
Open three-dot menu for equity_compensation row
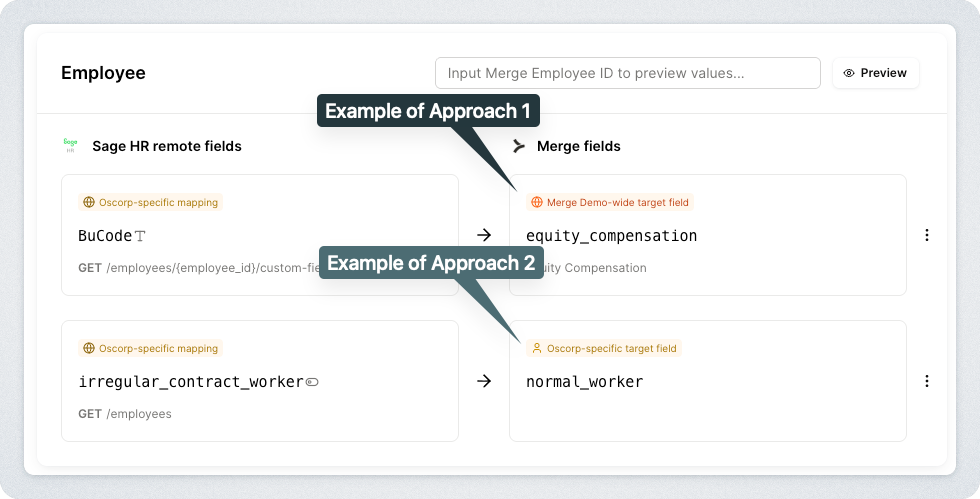point(926,235)
